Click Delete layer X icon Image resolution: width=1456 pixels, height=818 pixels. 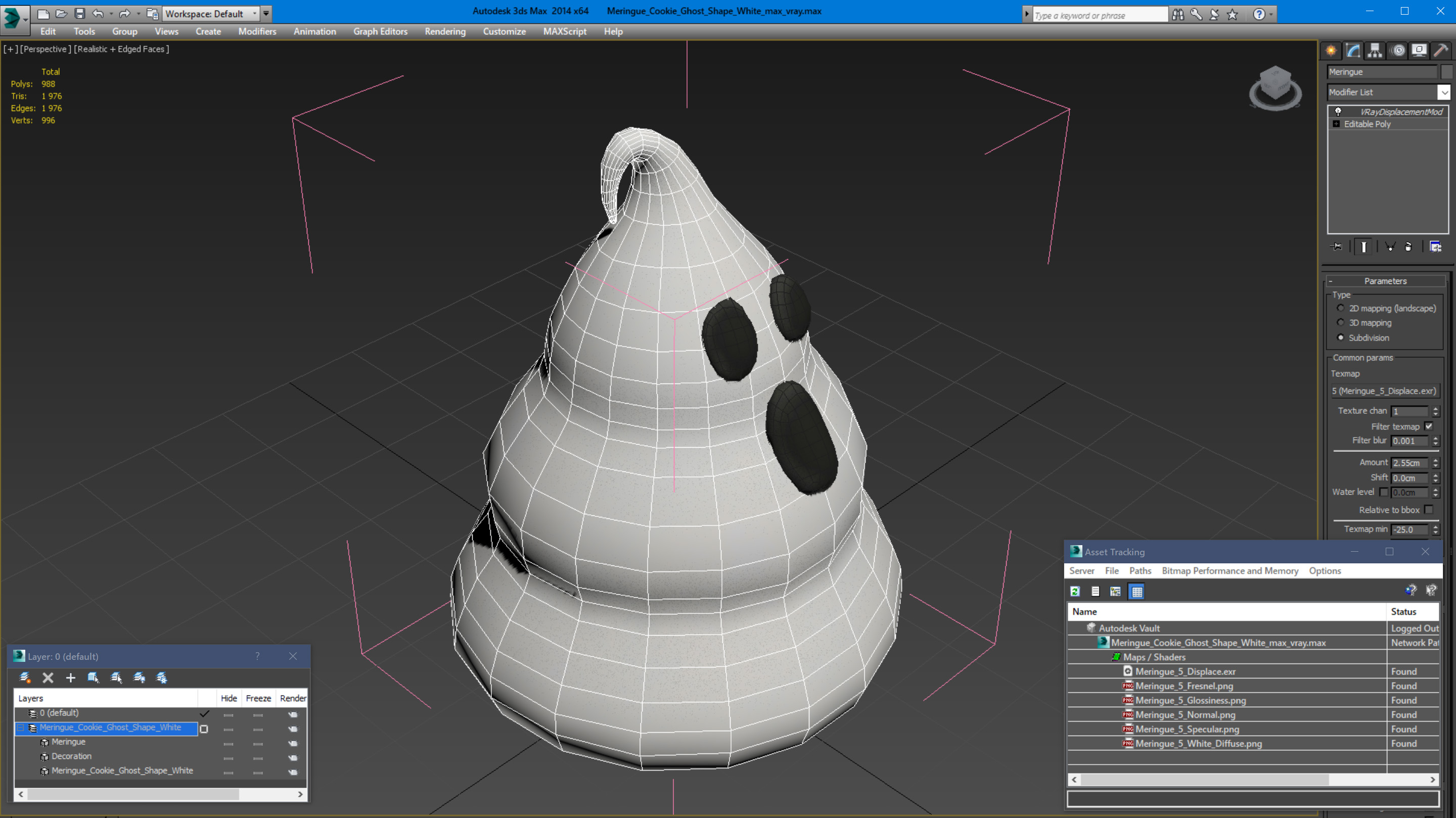click(x=48, y=678)
